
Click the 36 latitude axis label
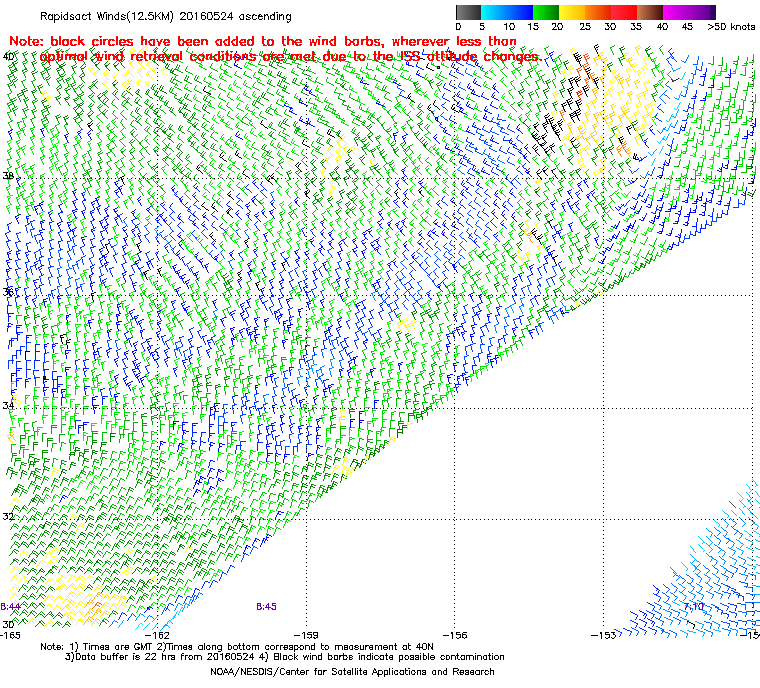coord(8,292)
